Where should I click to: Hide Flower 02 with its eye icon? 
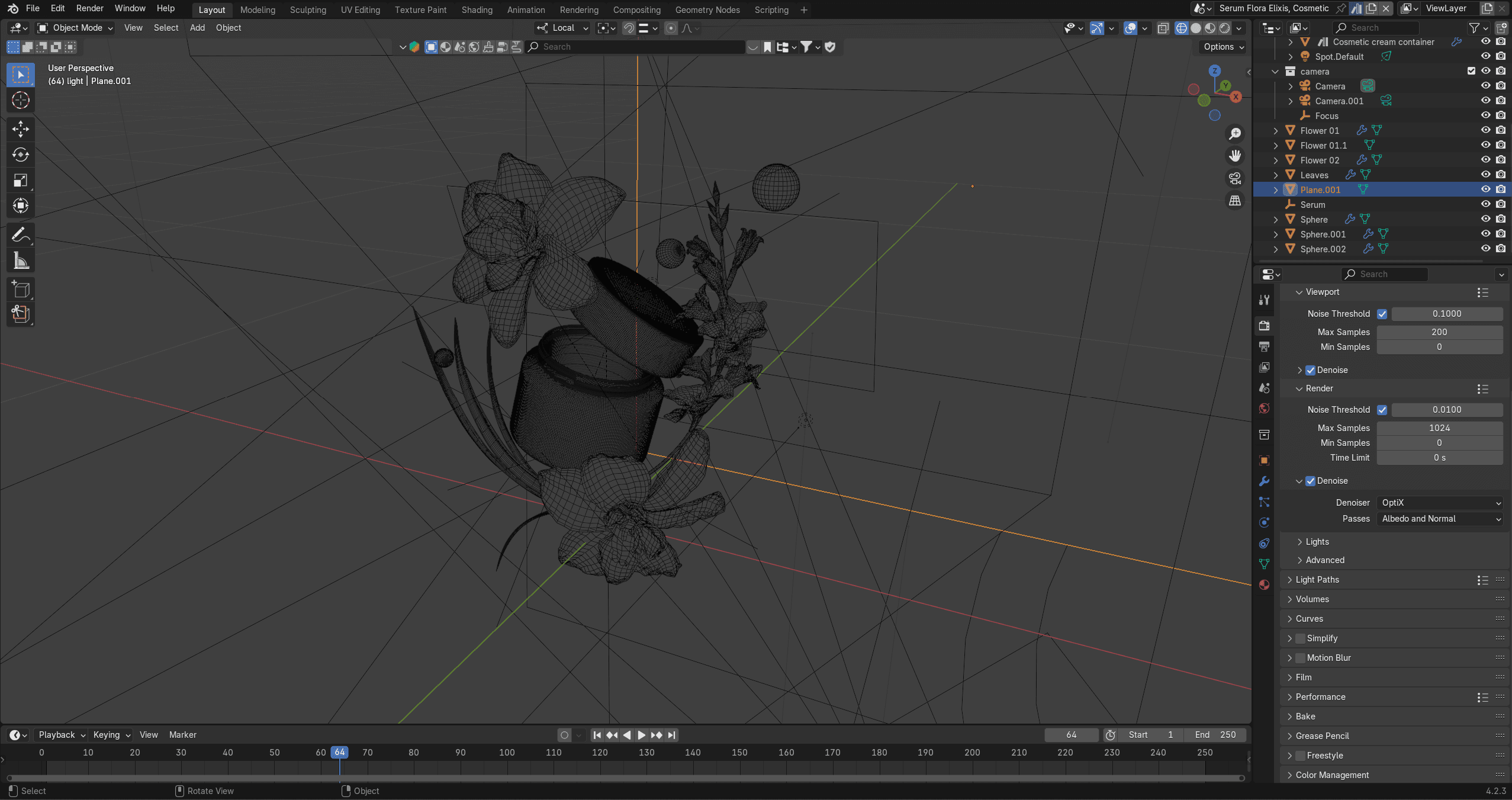[x=1485, y=160]
